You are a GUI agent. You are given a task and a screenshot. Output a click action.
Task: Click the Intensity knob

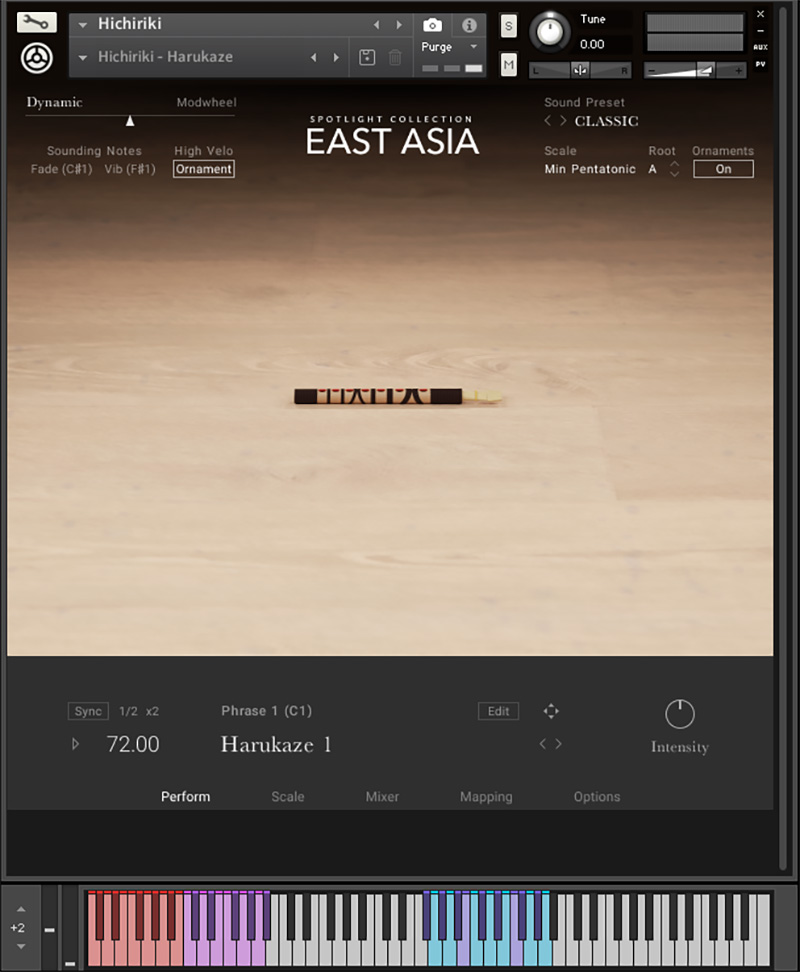680,714
